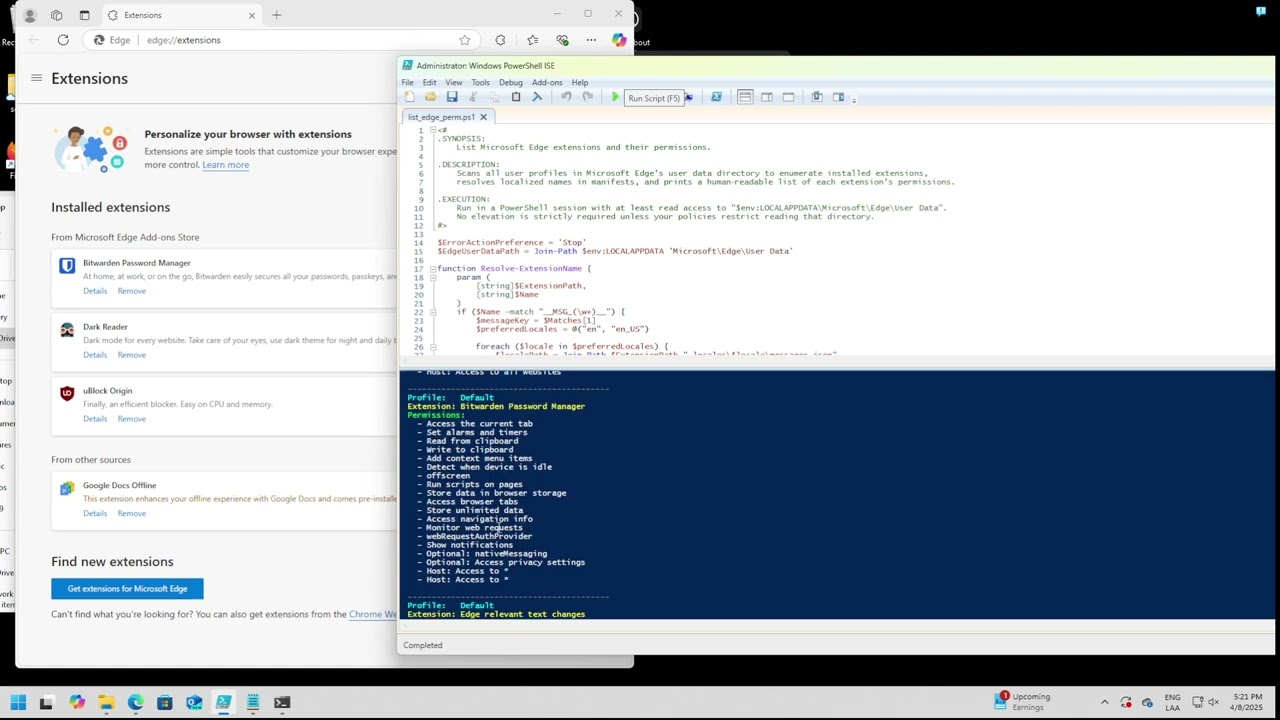The width and height of the screenshot is (1280, 720).
Task: Remove the uBlock Origin extension
Action: coord(132,419)
